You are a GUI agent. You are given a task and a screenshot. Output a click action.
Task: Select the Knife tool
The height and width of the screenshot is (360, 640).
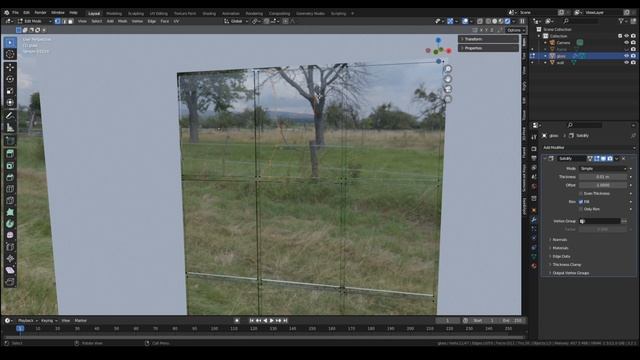(x=10, y=200)
